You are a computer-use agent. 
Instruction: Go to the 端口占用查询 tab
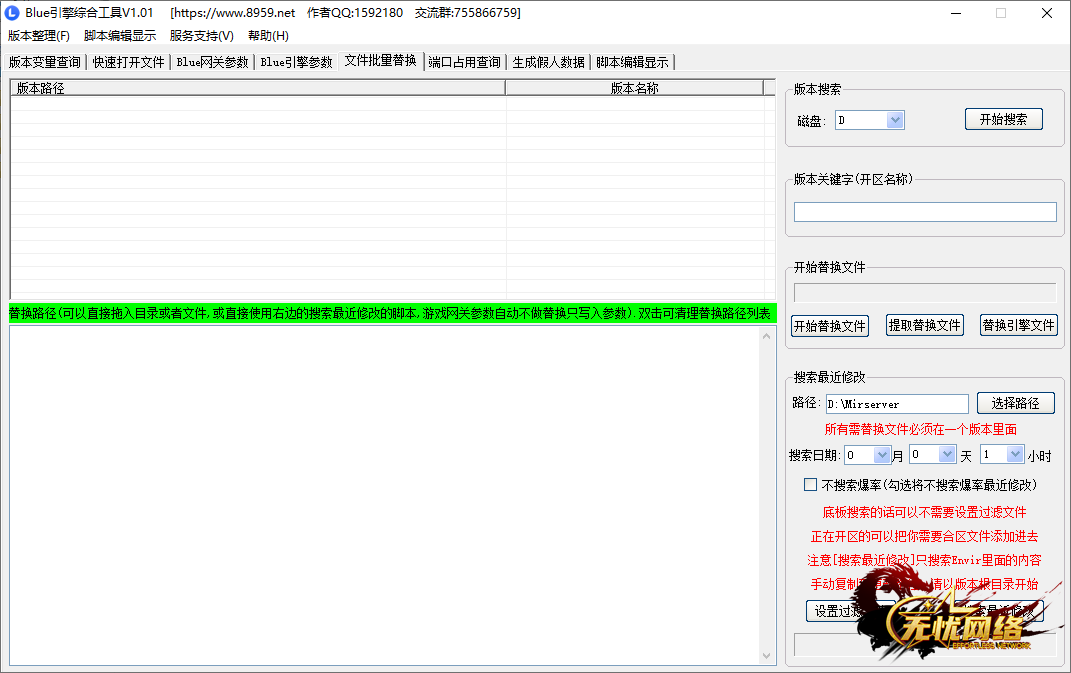coord(464,62)
